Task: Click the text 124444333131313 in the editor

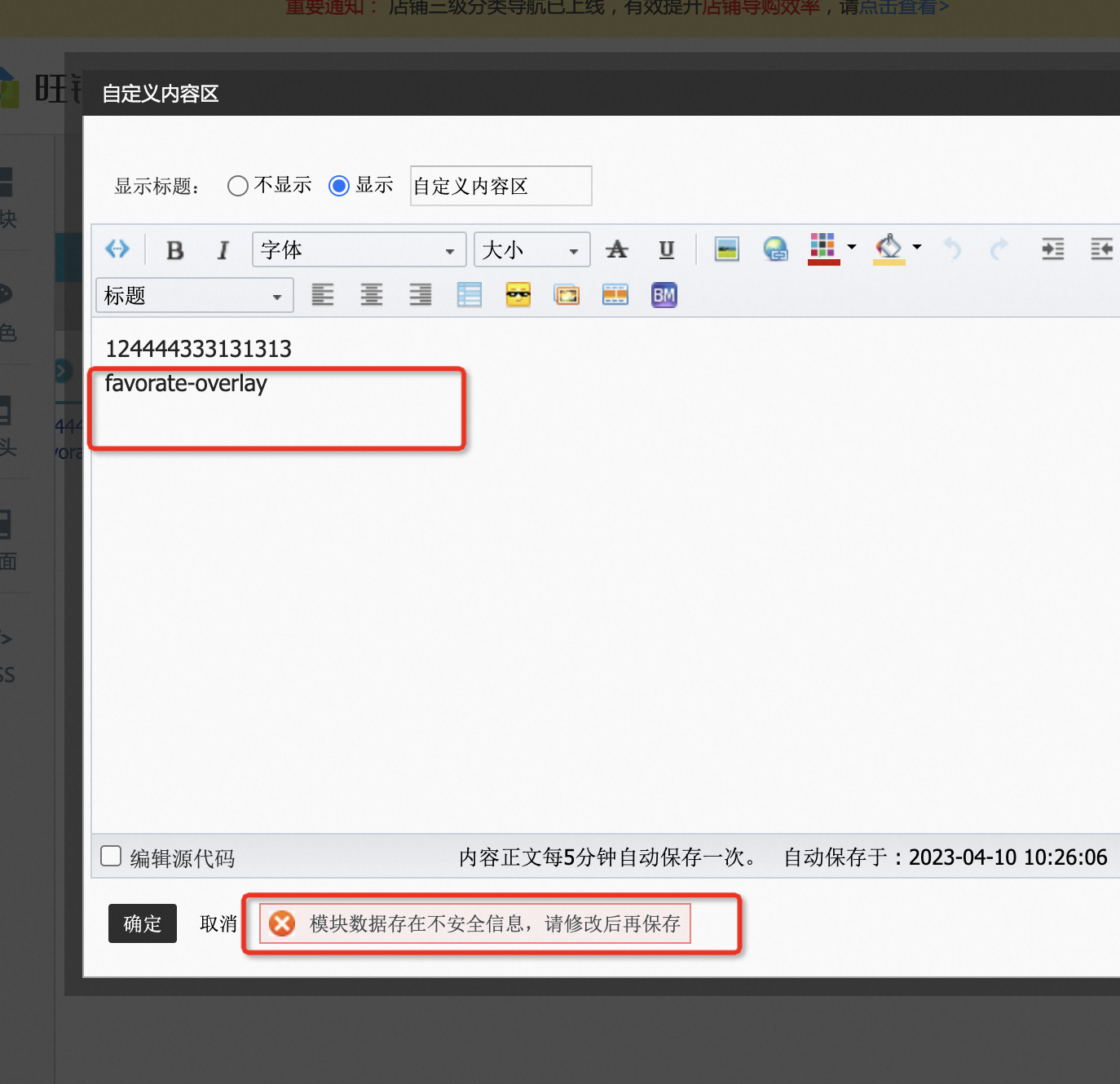Action: (199, 349)
